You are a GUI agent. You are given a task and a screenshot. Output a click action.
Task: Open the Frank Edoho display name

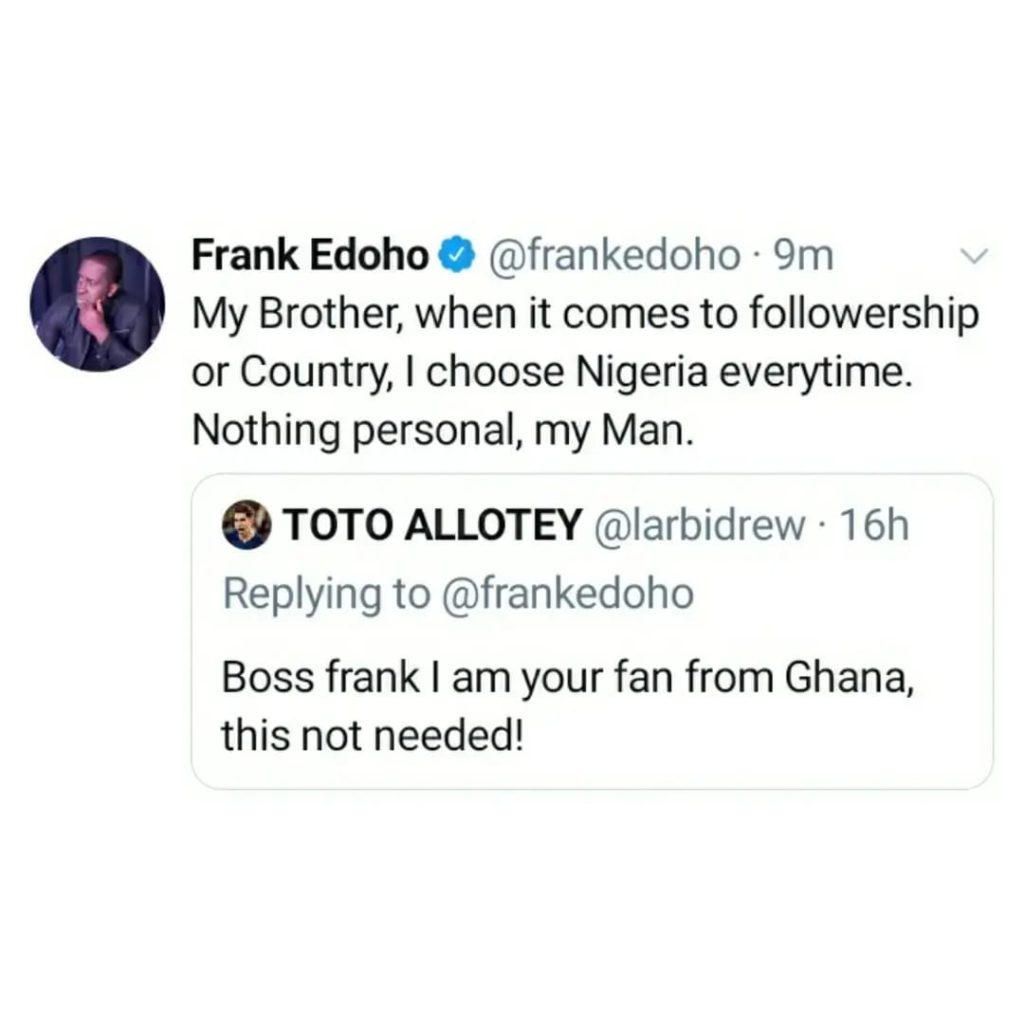tap(310, 258)
